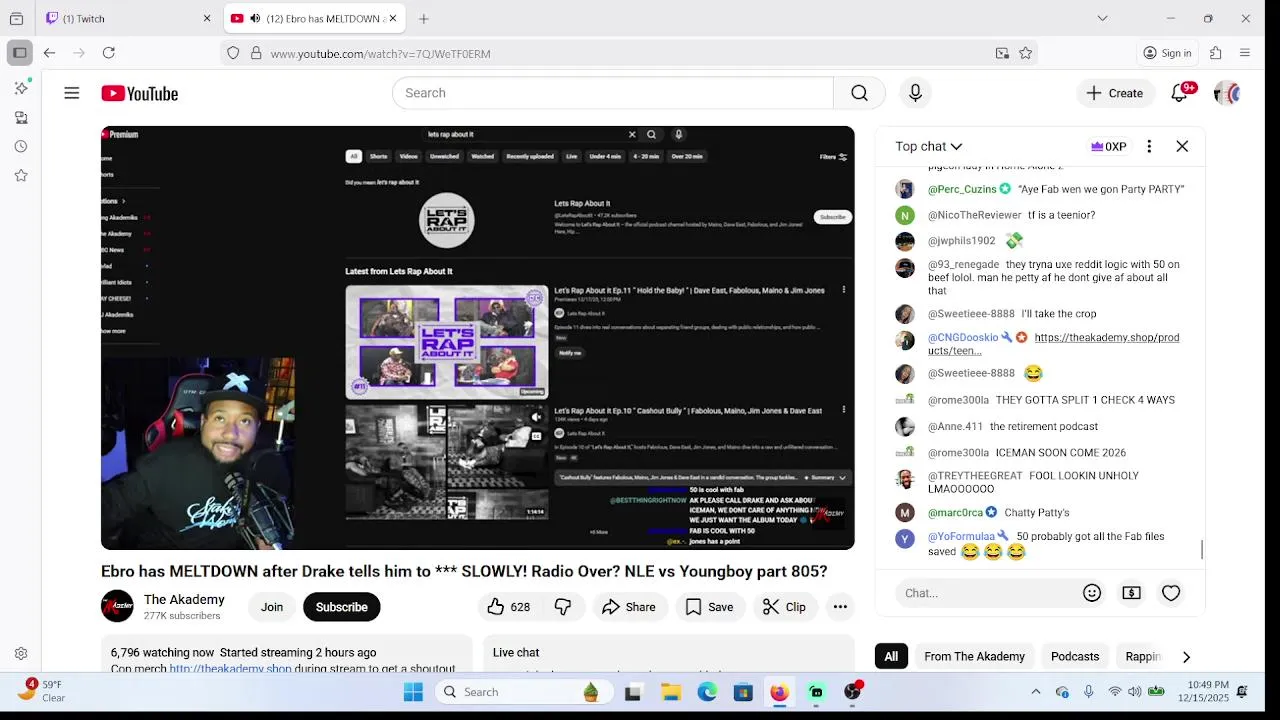Open the new tab plus button
Screen dimensions: 1280x720
click(424, 19)
